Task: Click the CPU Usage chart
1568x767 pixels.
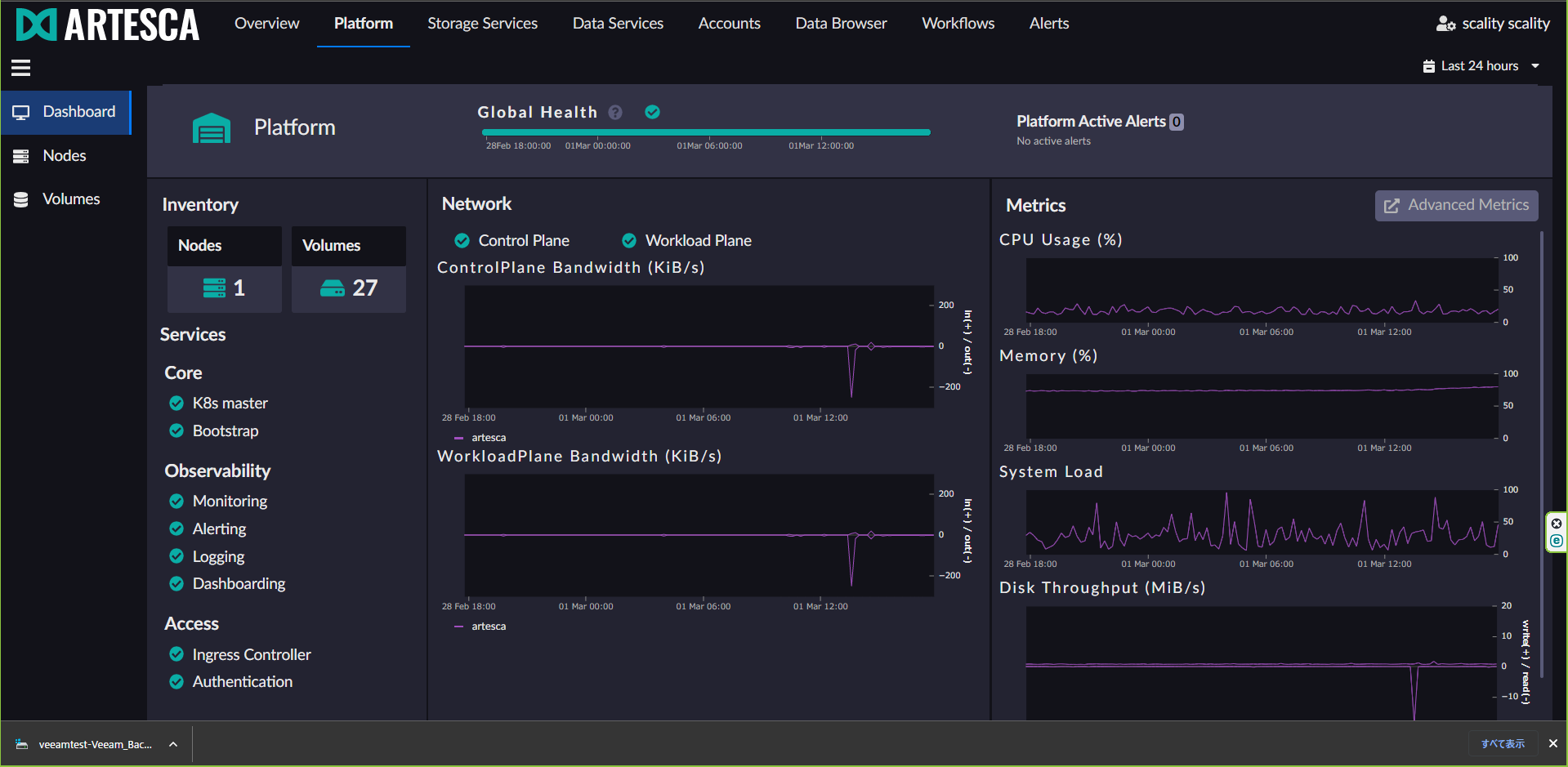Action: [1262, 290]
